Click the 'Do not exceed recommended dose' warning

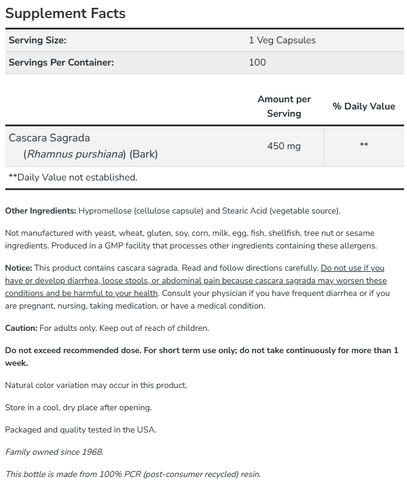click(x=73, y=350)
